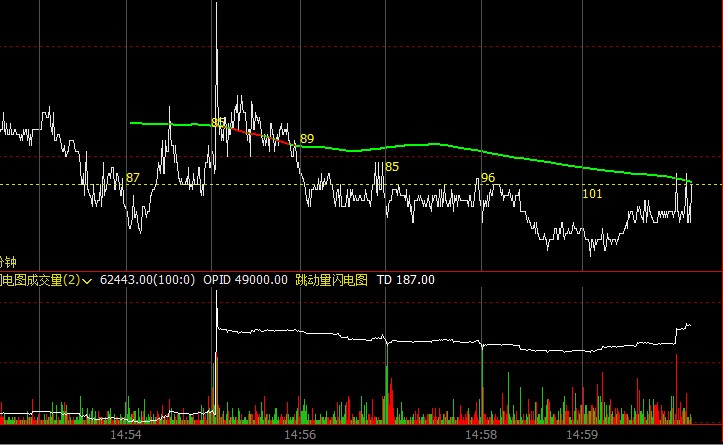
Task: Click the yellow 89 price marker
Action: [x=307, y=138]
